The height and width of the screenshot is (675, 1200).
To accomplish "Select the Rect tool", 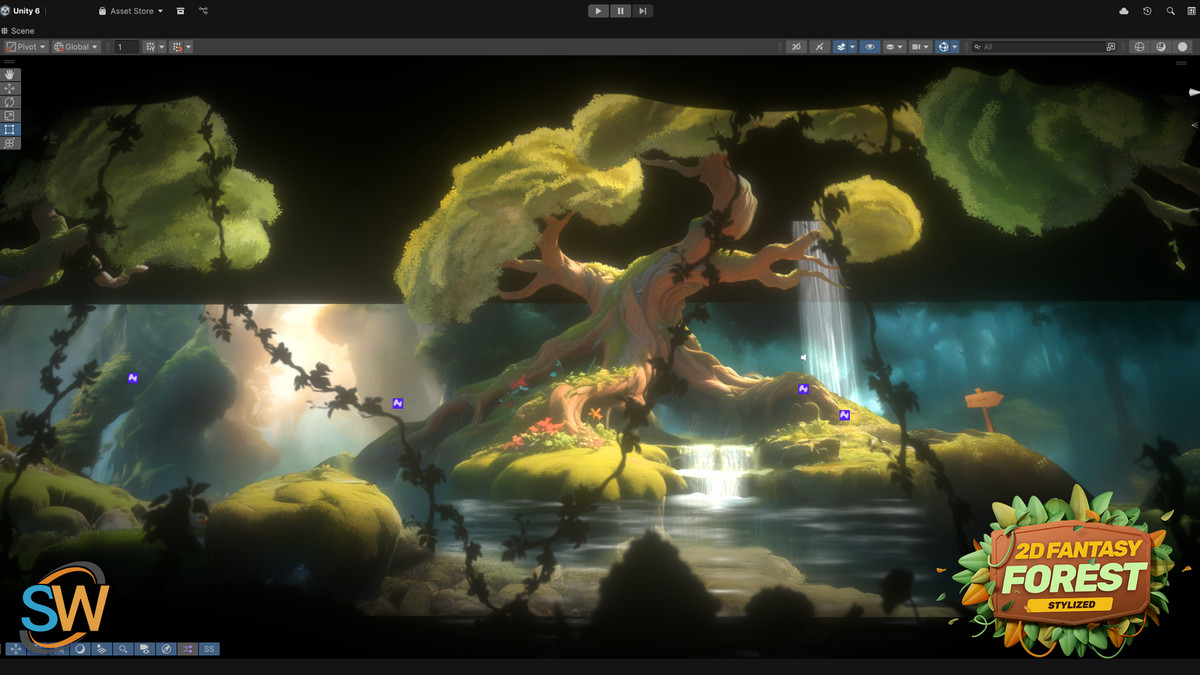I will (x=10, y=129).
